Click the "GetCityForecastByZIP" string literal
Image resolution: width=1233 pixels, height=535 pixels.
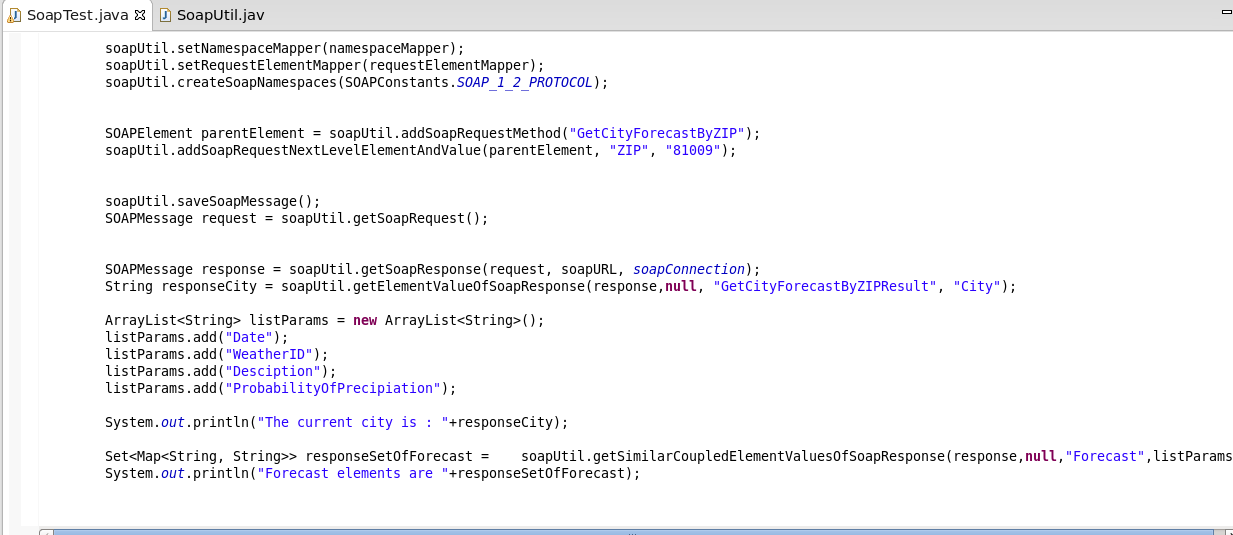pos(657,133)
